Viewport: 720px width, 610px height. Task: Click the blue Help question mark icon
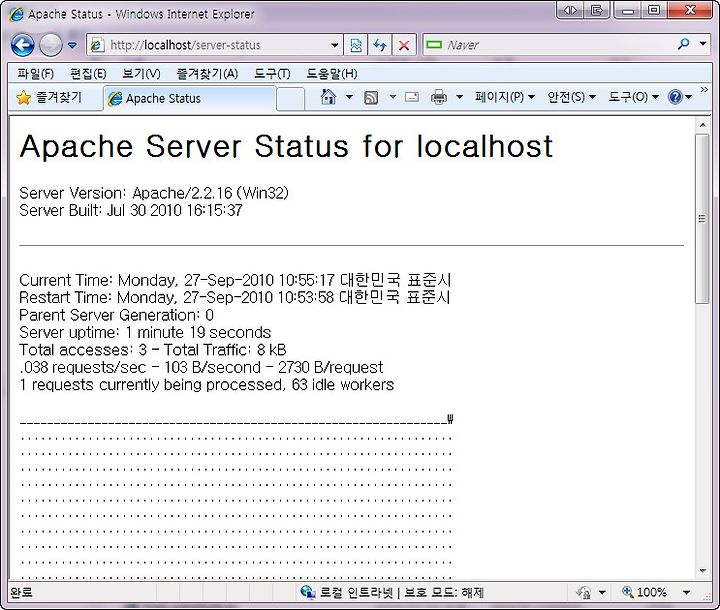tap(675, 97)
